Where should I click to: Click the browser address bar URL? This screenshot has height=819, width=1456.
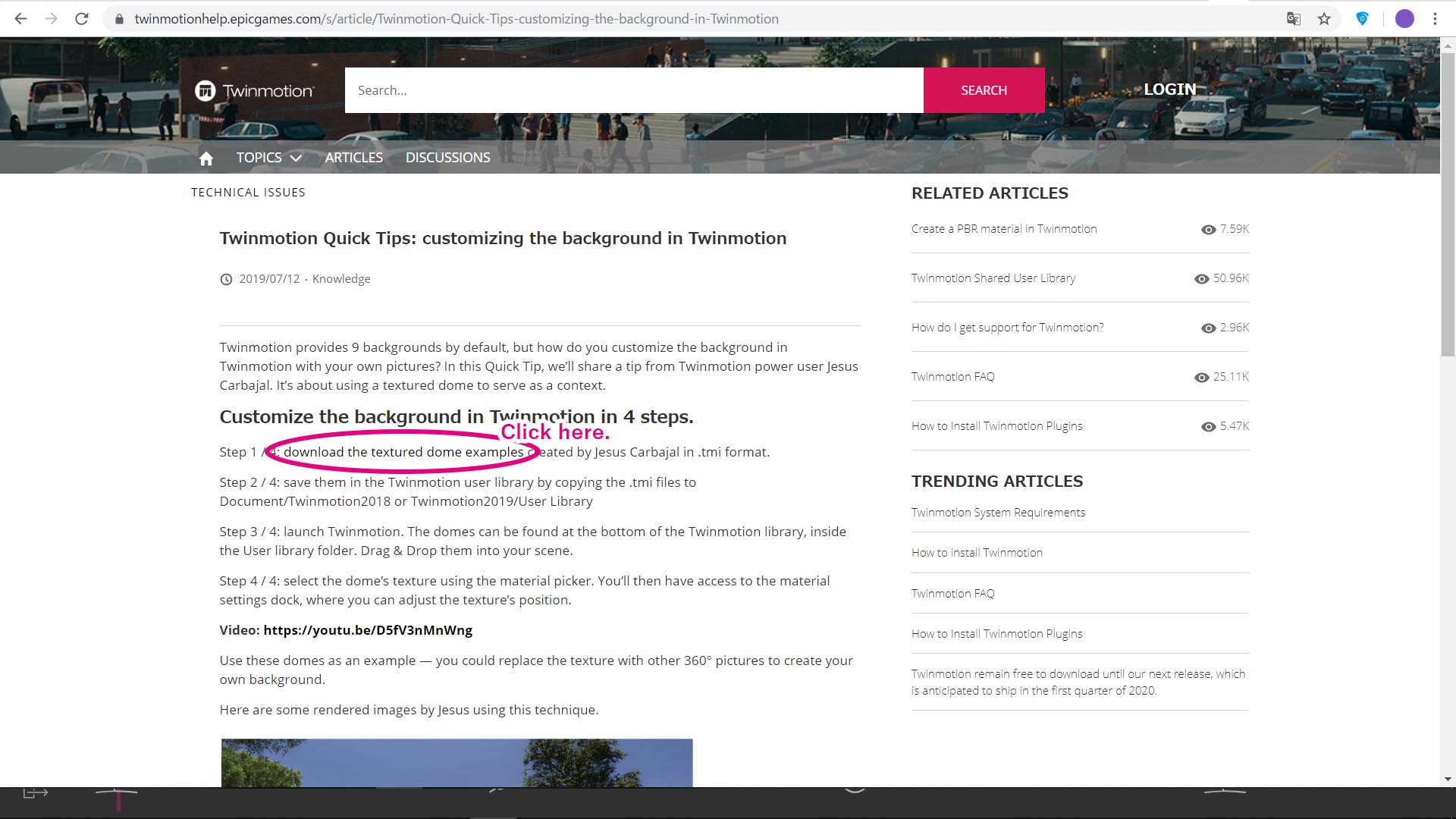coord(457,19)
